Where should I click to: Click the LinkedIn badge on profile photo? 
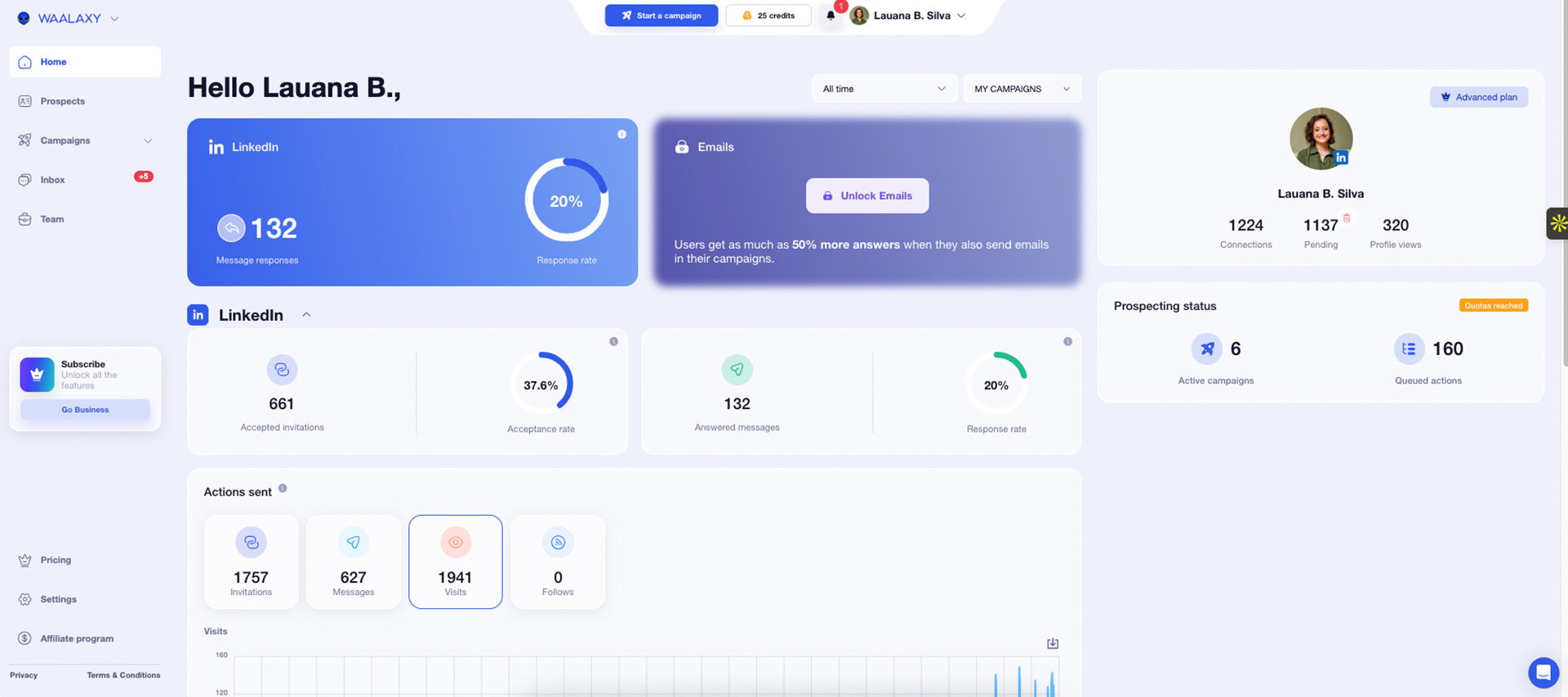pos(1341,158)
